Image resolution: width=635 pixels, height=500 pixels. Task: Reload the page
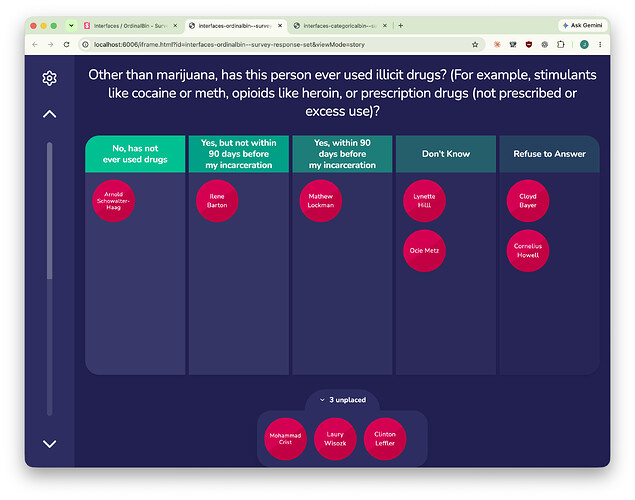(x=66, y=45)
